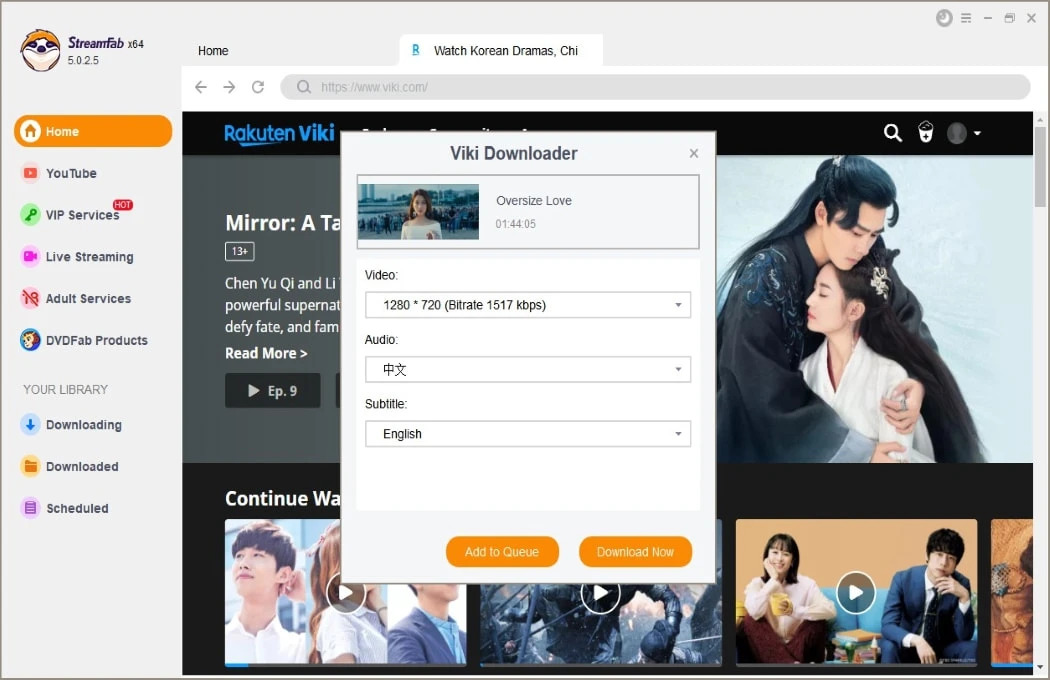This screenshot has height=680, width=1050.
Task: Click the Adult Services icon
Action: coord(30,298)
